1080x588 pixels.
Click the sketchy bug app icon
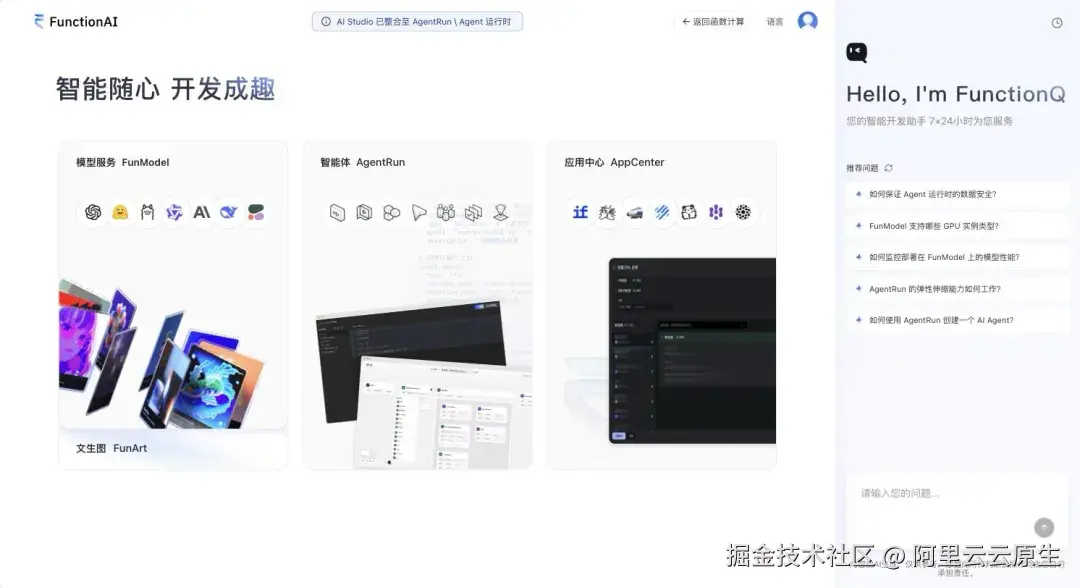608,212
